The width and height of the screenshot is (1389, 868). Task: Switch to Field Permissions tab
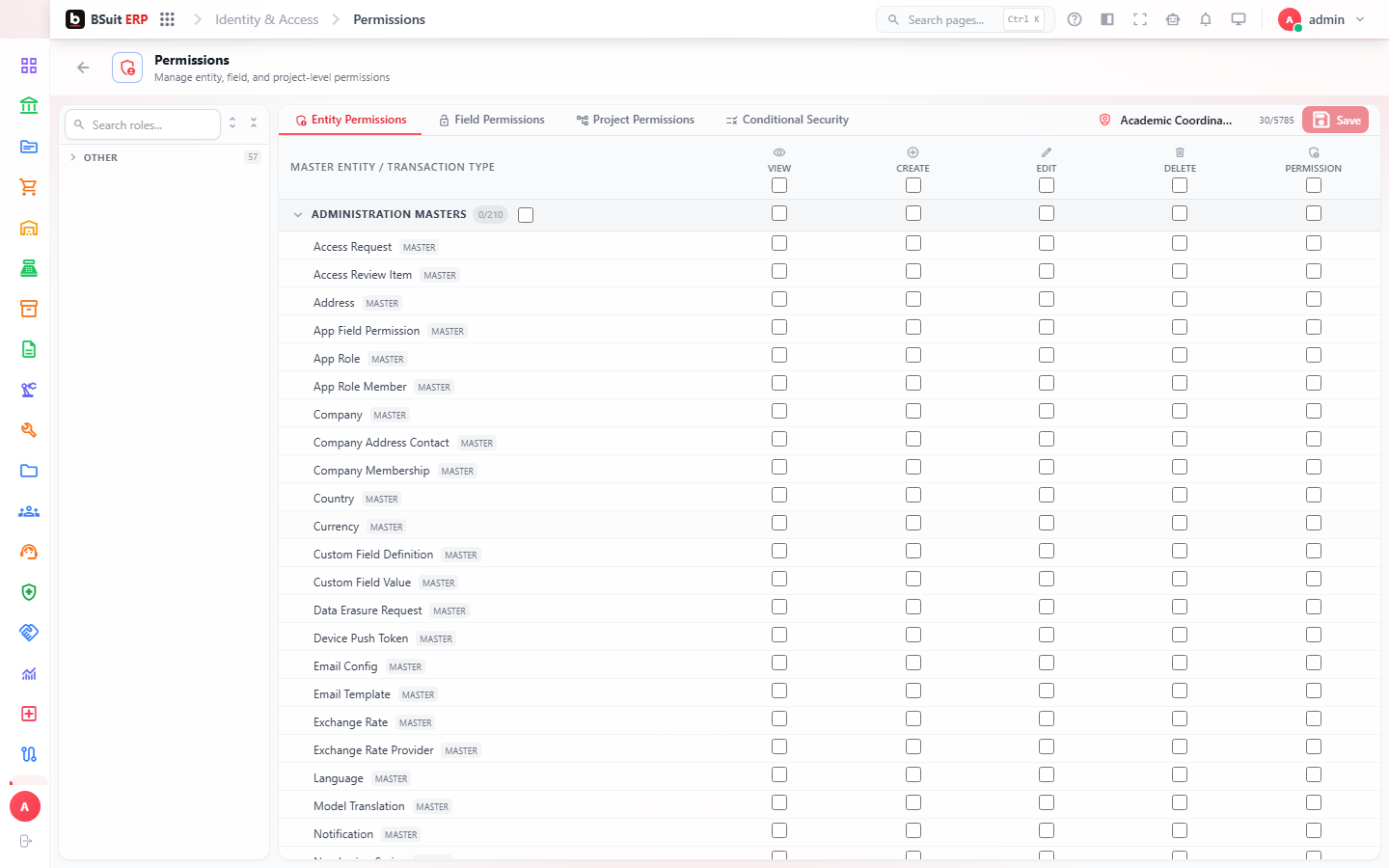pos(492,120)
